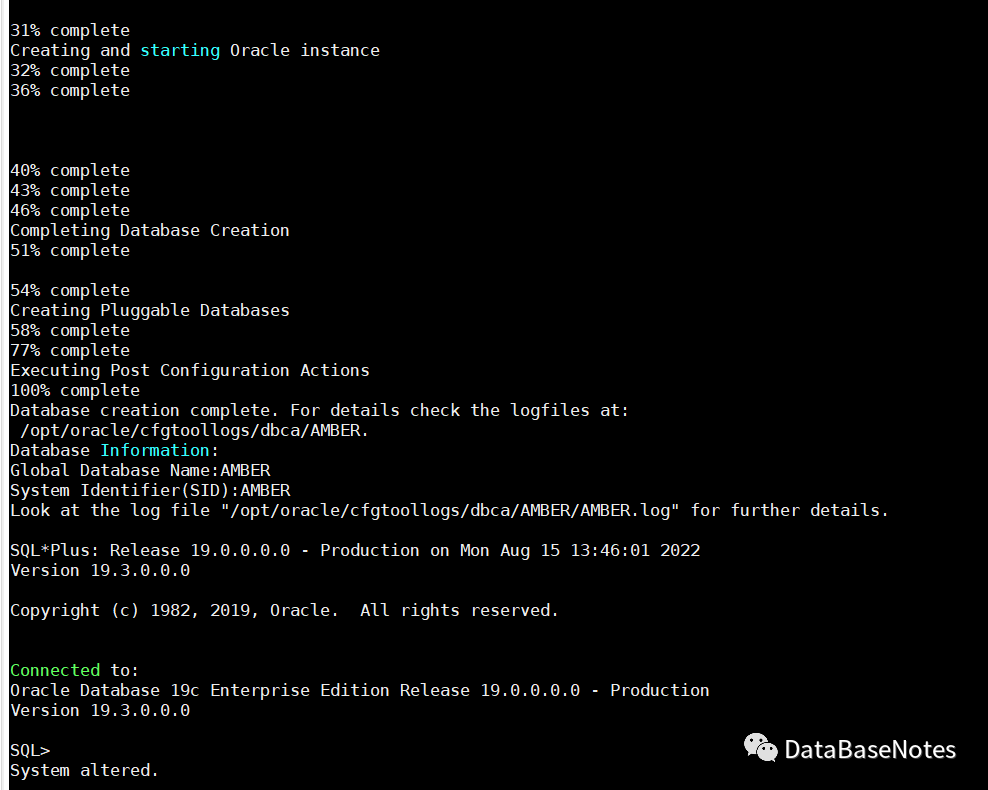The width and height of the screenshot is (988, 790).
Task: Click "Global Database Name:AMBER" line
Action: (140, 470)
